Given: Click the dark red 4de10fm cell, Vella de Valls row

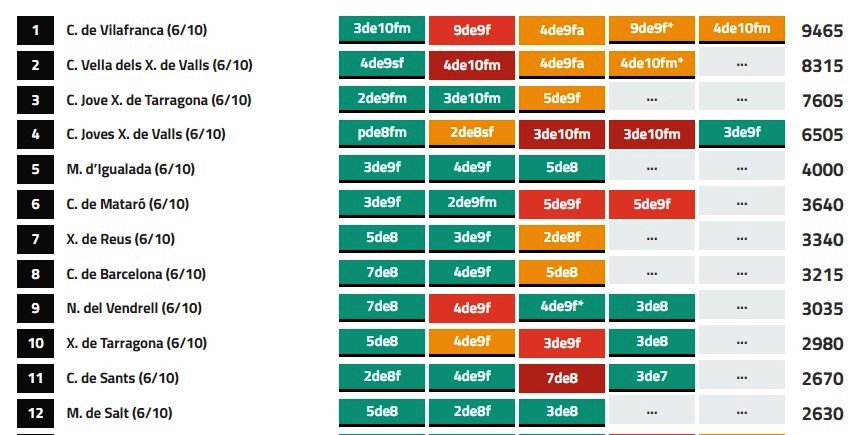Looking at the screenshot, I should (471, 66).
